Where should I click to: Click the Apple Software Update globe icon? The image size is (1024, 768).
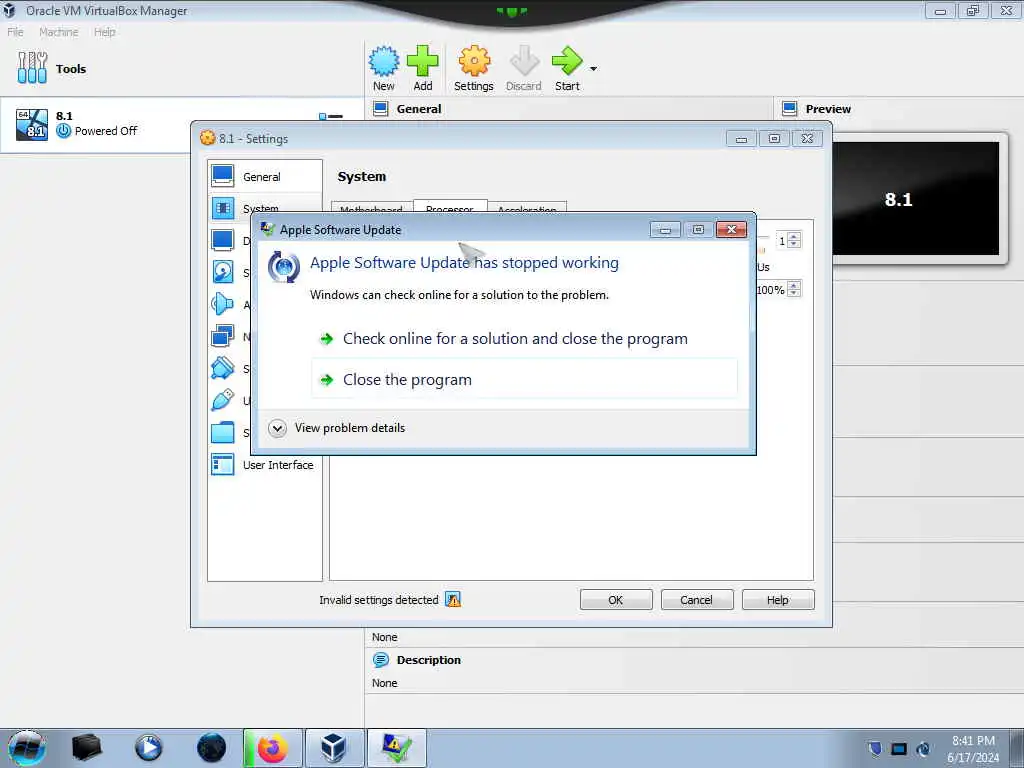coord(283,266)
